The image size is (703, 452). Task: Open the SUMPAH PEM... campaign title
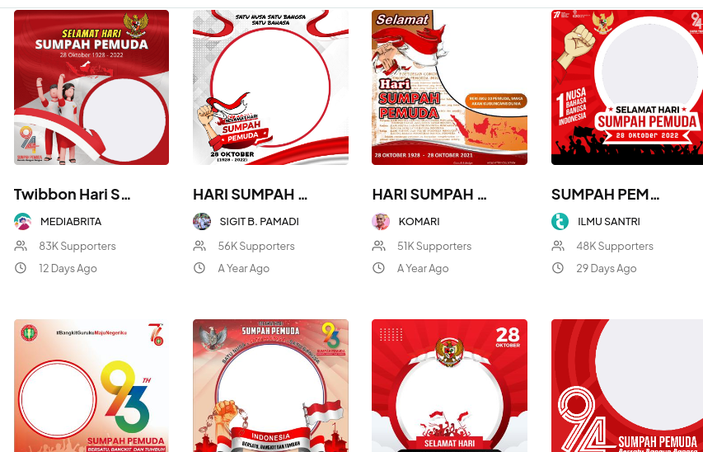(x=605, y=194)
